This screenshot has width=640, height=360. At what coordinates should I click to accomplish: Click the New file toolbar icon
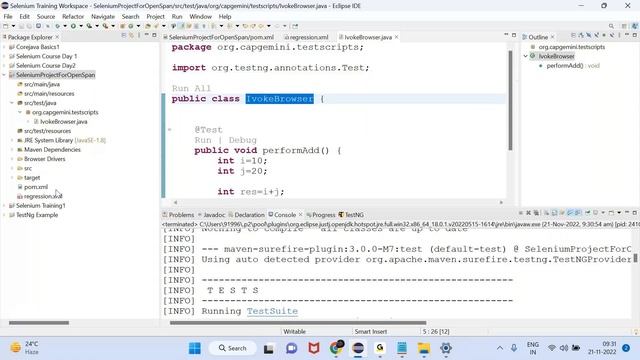pyautogui.click(x=5, y=26)
